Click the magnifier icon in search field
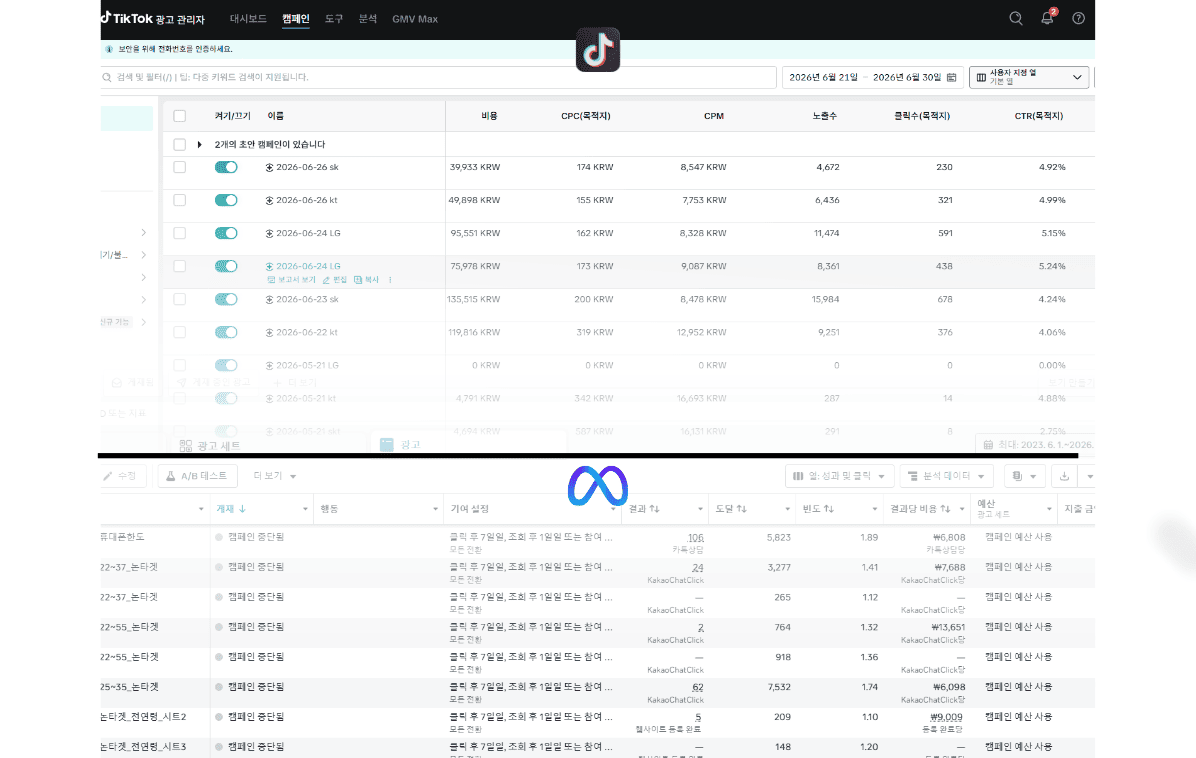This screenshot has height=758, width=1196. [x=107, y=77]
